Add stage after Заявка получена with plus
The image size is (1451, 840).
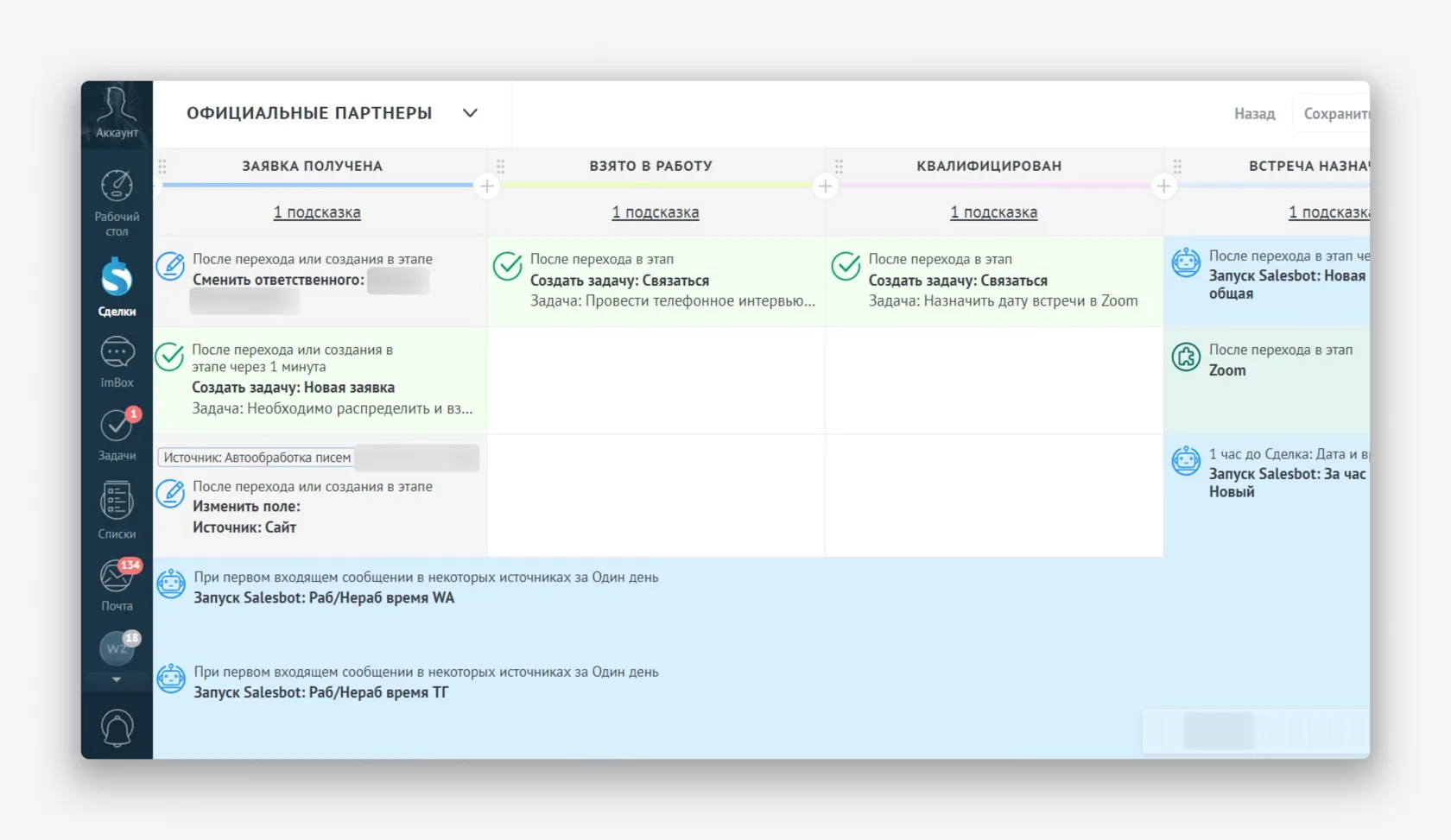pos(487,186)
